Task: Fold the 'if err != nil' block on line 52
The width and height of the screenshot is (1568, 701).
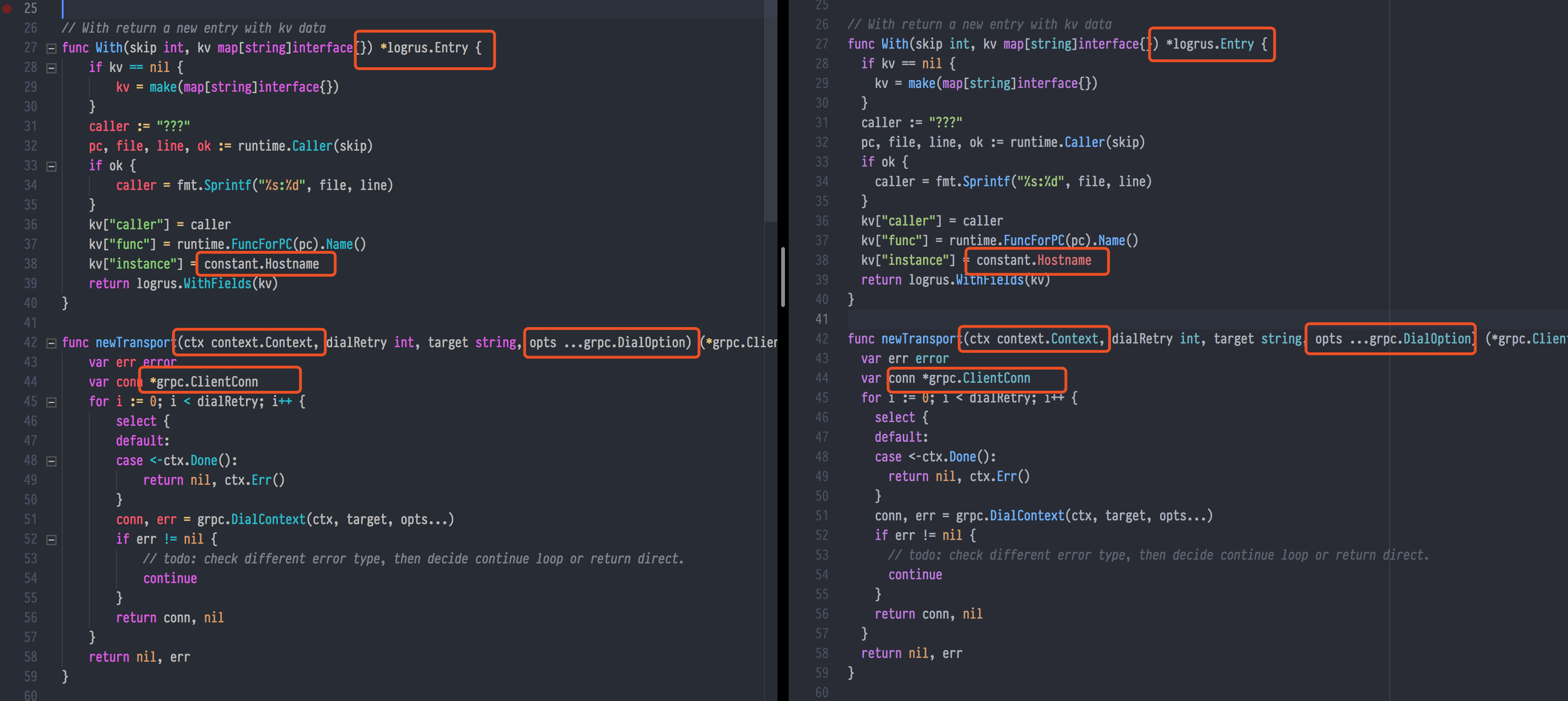Action: [x=52, y=540]
